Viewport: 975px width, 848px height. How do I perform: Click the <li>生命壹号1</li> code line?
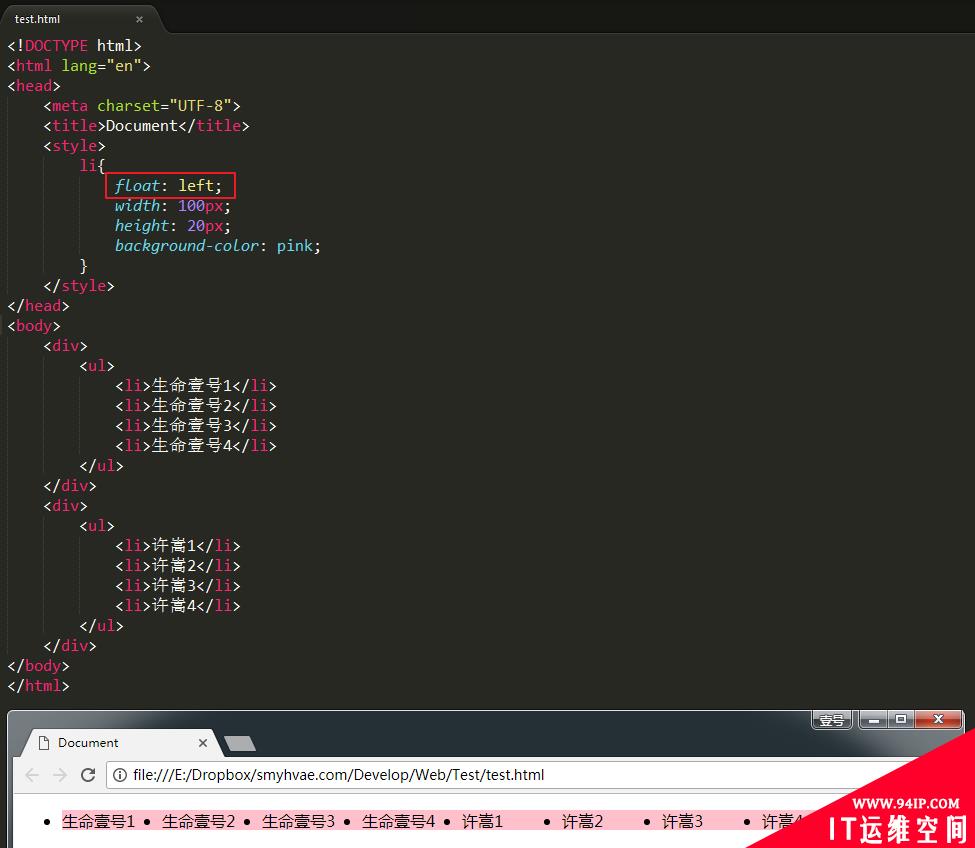click(196, 385)
